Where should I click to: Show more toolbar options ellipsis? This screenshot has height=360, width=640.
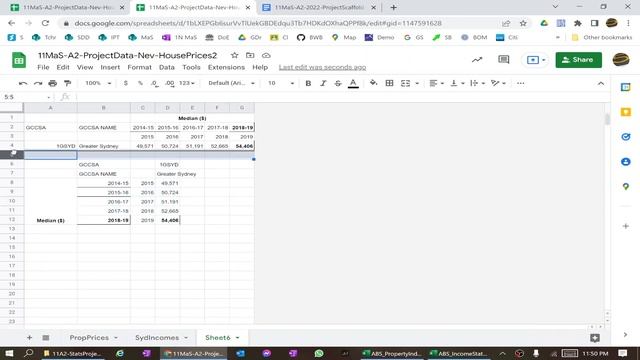click(x=520, y=83)
